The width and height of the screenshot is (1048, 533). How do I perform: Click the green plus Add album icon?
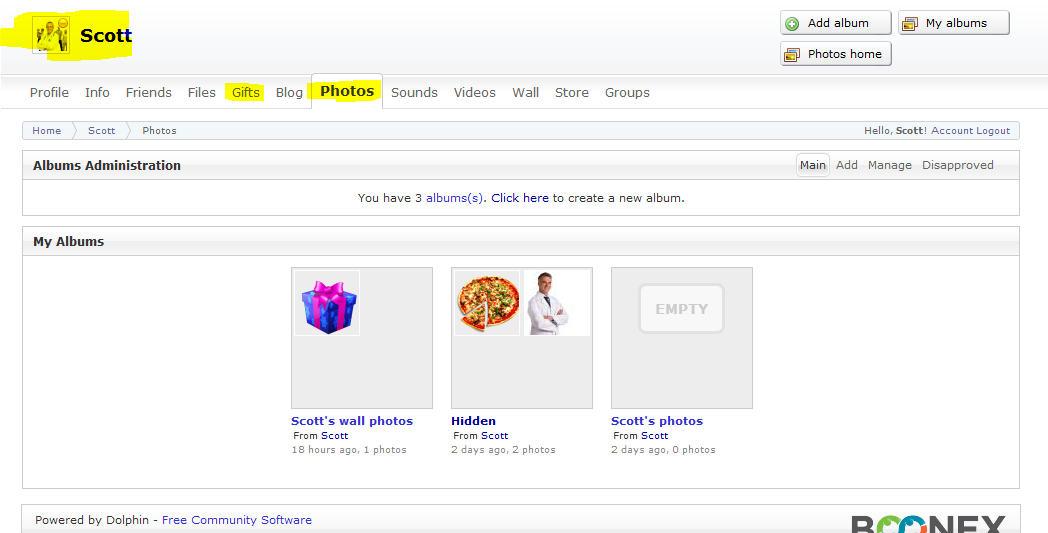(792, 24)
